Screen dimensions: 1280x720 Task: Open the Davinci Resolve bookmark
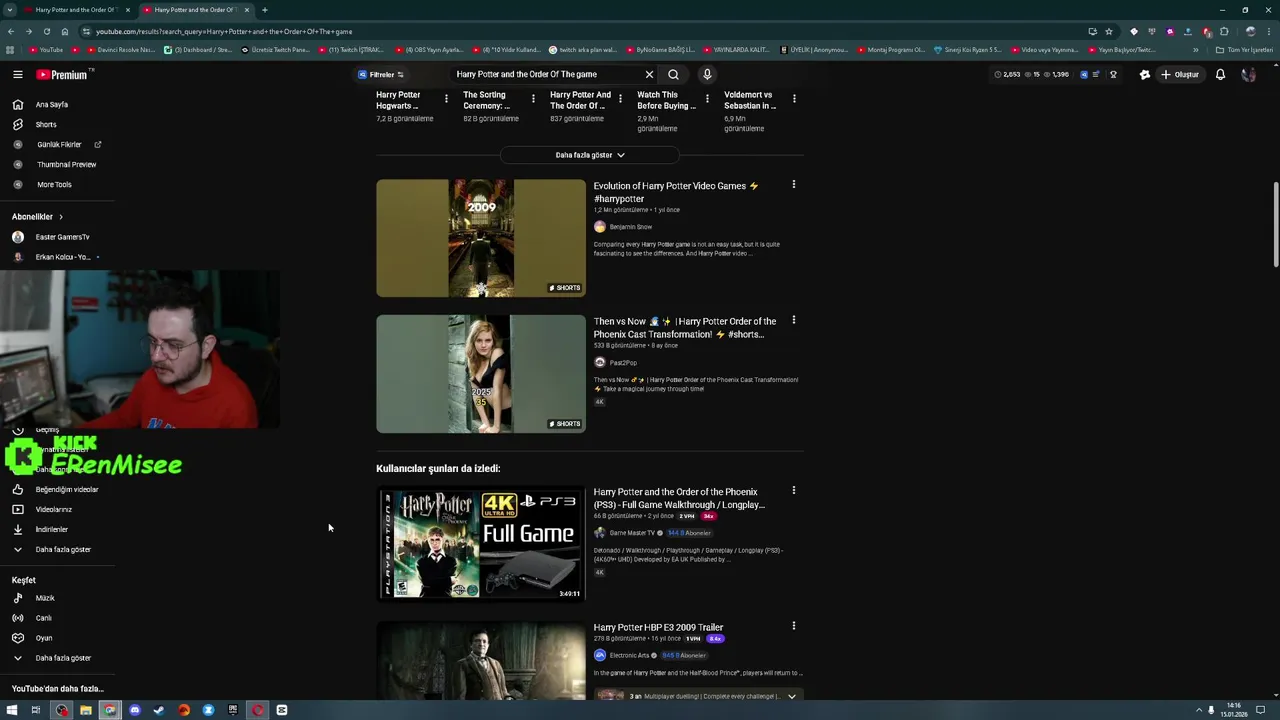[x=121, y=50]
